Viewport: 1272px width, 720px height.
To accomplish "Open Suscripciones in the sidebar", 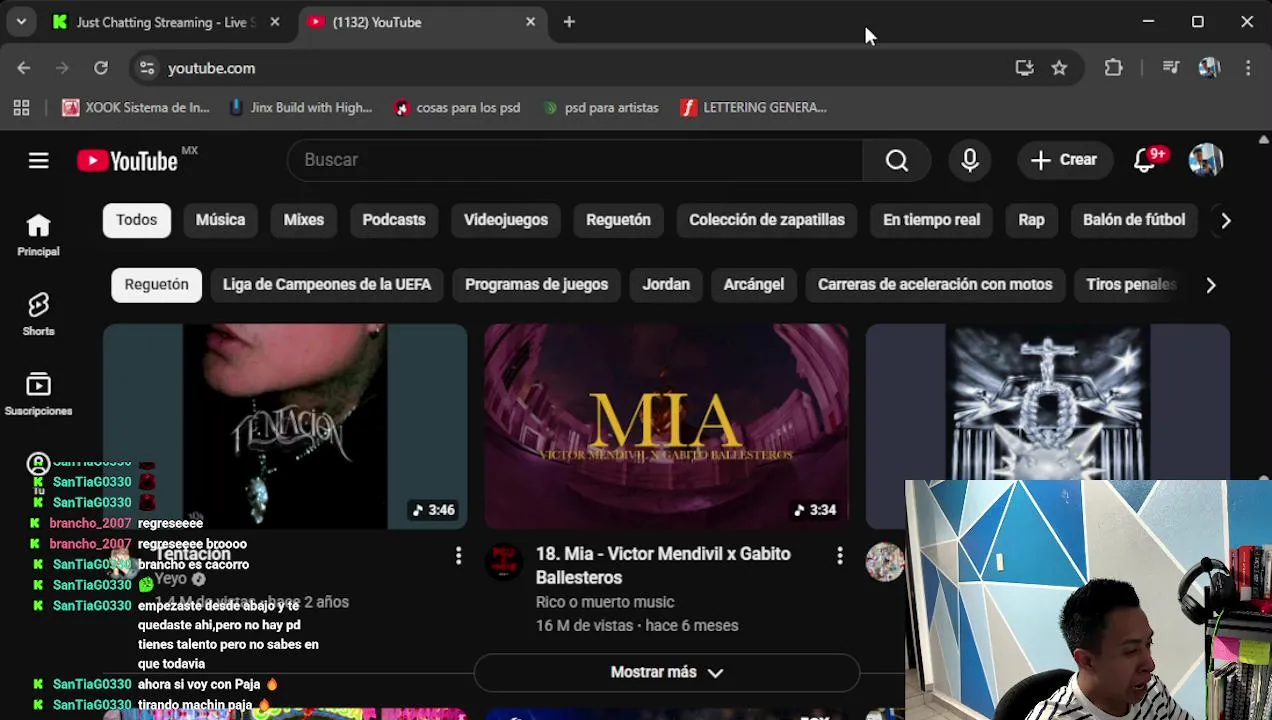I will tap(38, 394).
